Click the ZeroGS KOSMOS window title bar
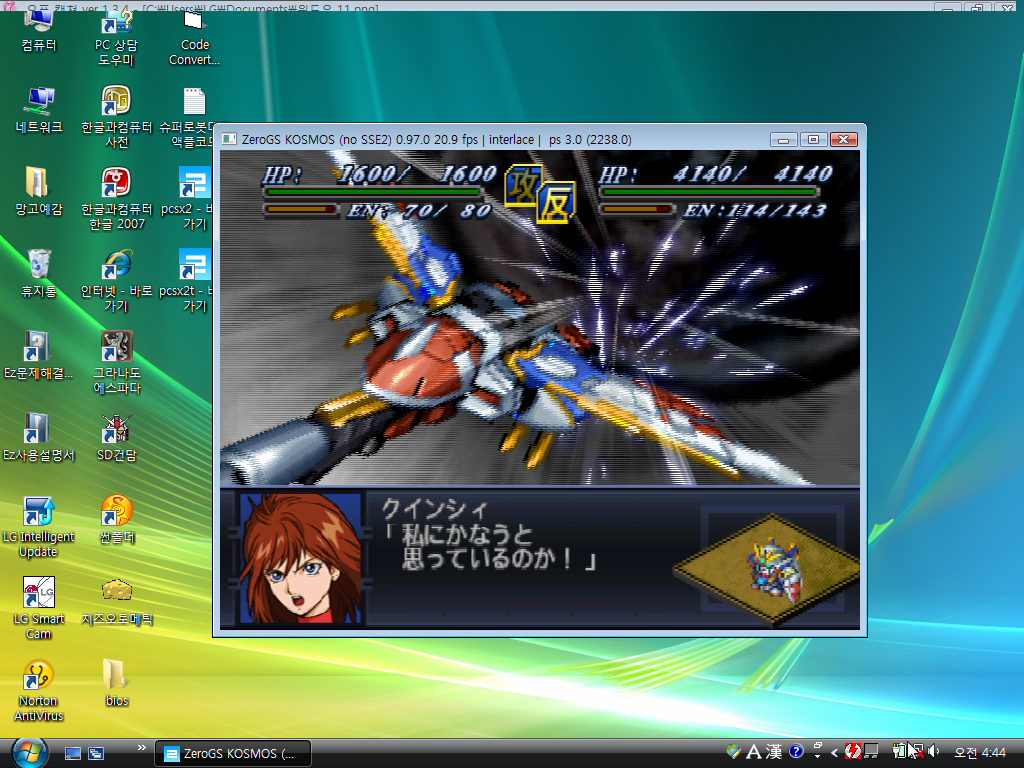 (x=496, y=139)
